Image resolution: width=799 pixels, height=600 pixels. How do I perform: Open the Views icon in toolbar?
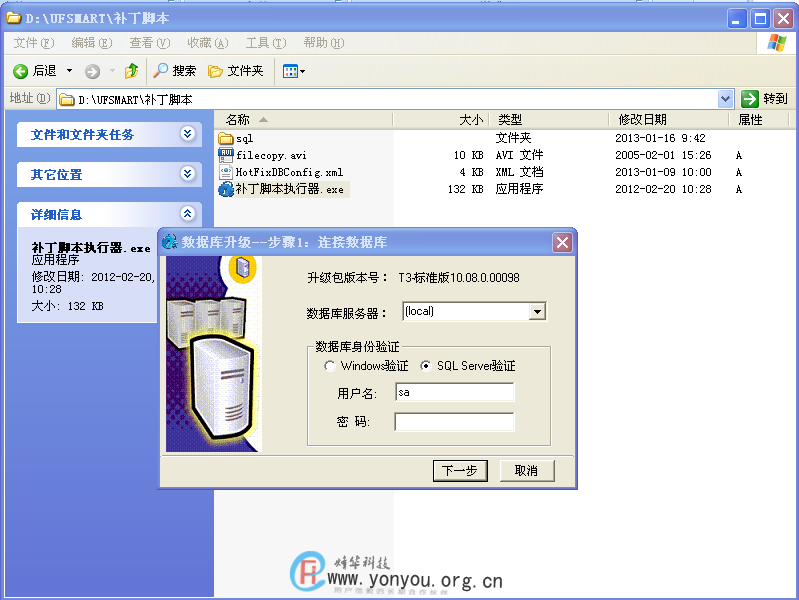point(290,71)
